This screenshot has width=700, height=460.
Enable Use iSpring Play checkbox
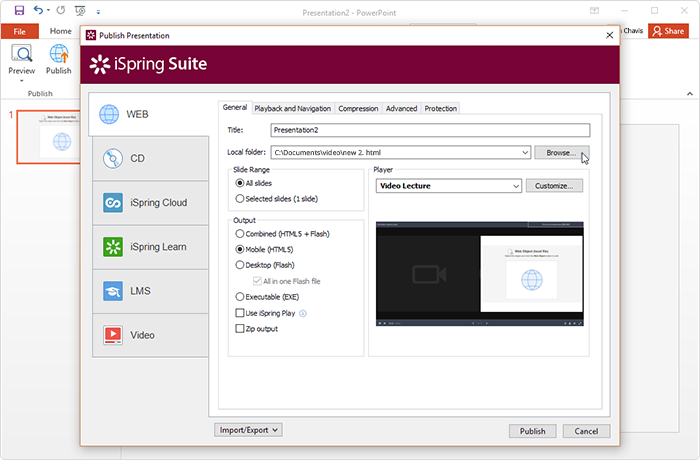click(x=240, y=313)
